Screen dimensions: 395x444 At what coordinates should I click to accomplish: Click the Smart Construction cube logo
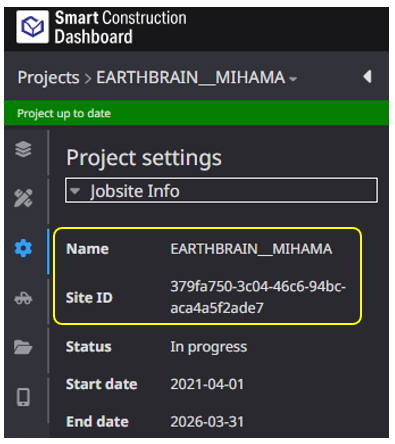[x=32, y=27]
